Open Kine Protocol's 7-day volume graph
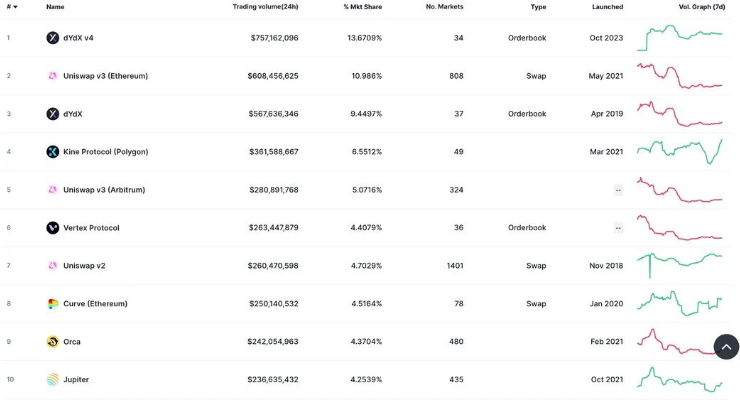 (680, 150)
